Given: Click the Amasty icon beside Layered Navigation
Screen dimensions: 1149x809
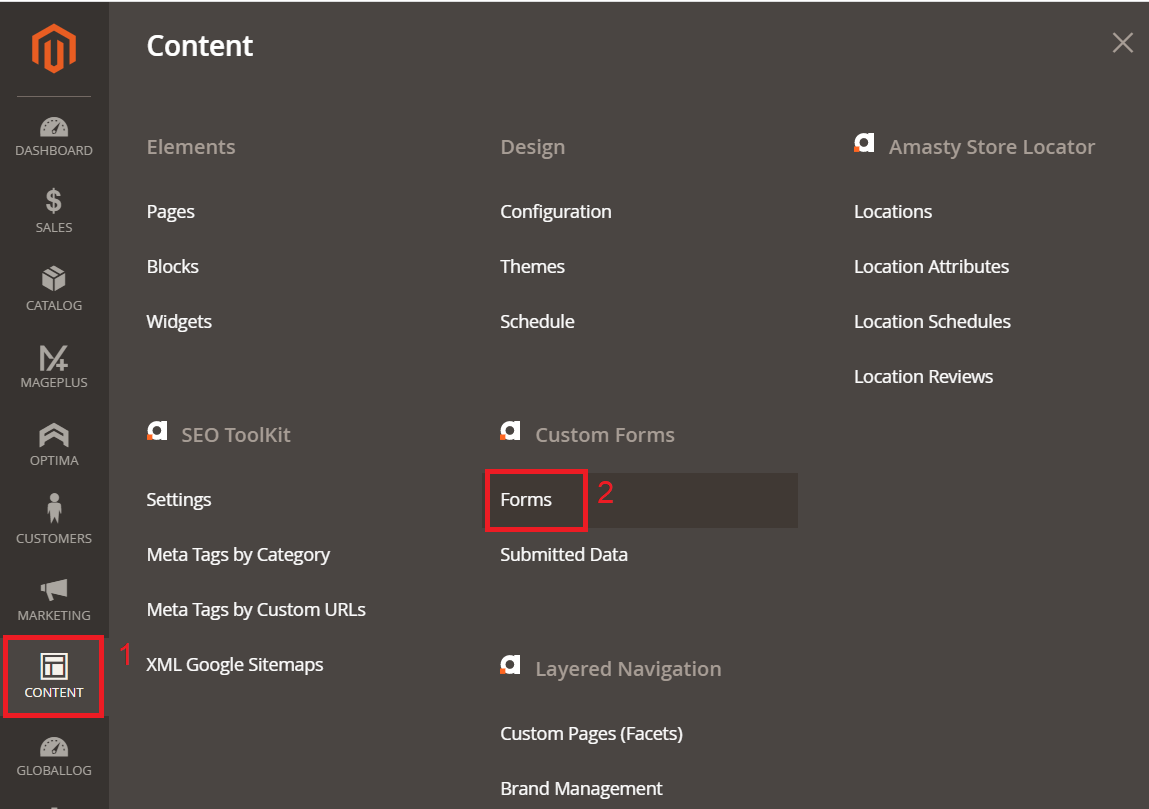Looking at the screenshot, I should 510,665.
